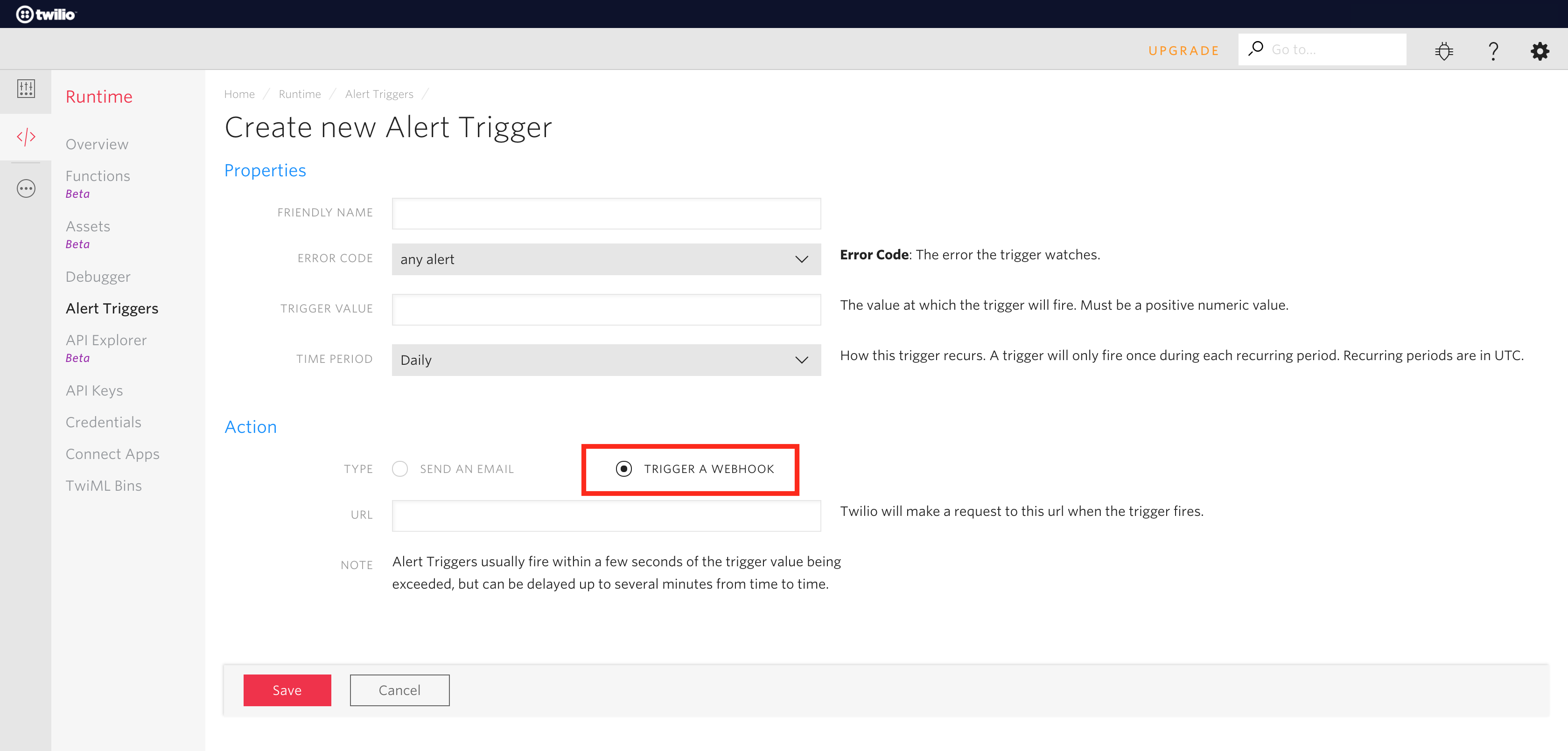Focus the Friendly Name input field

tap(606, 214)
